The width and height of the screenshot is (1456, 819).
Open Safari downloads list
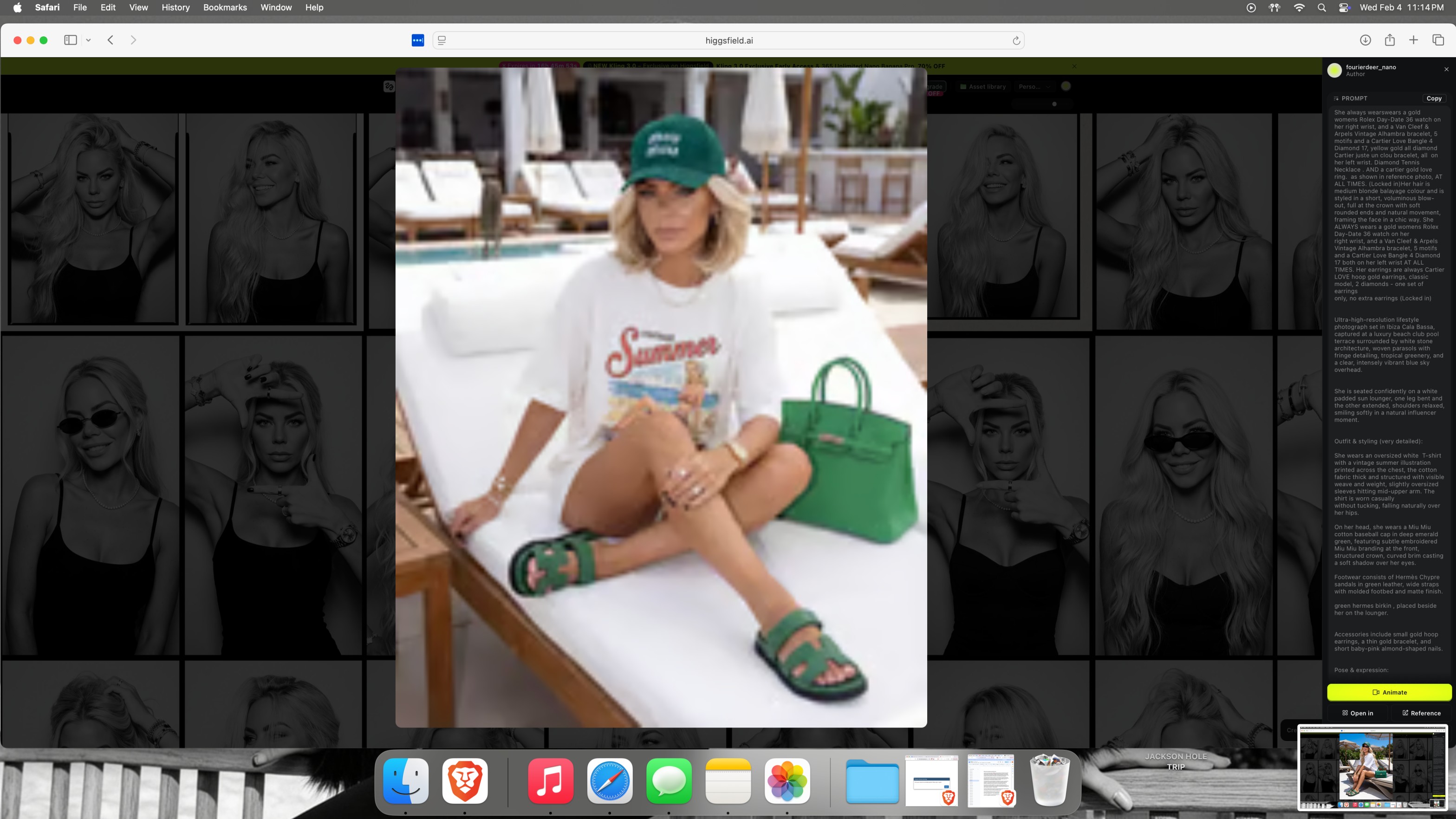[x=1365, y=40]
